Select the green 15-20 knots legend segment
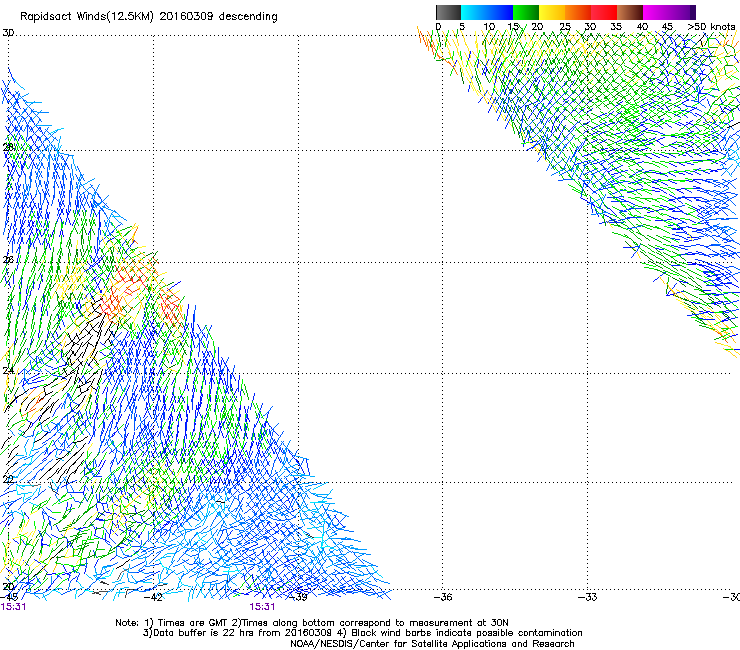 (x=526, y=12)
